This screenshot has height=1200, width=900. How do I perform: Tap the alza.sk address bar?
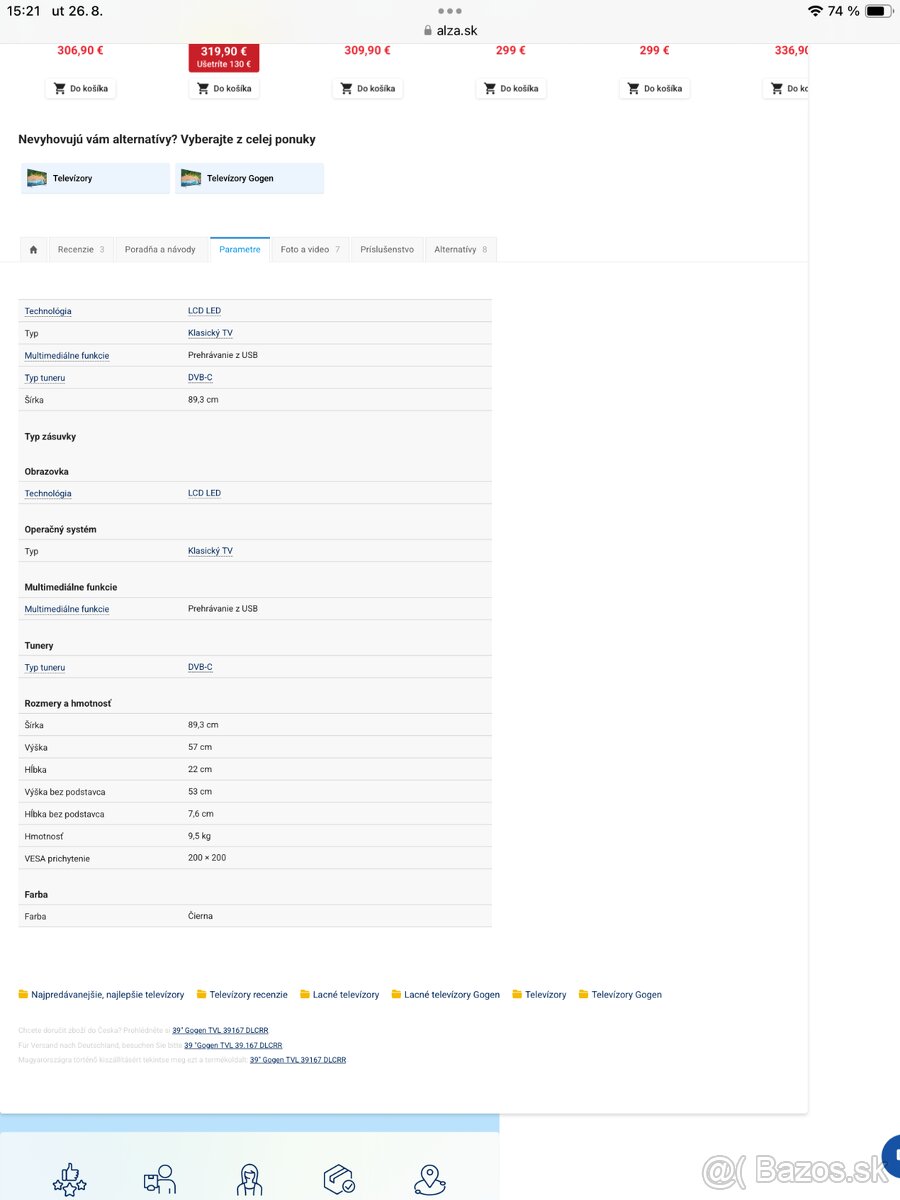tap(450, 30)
